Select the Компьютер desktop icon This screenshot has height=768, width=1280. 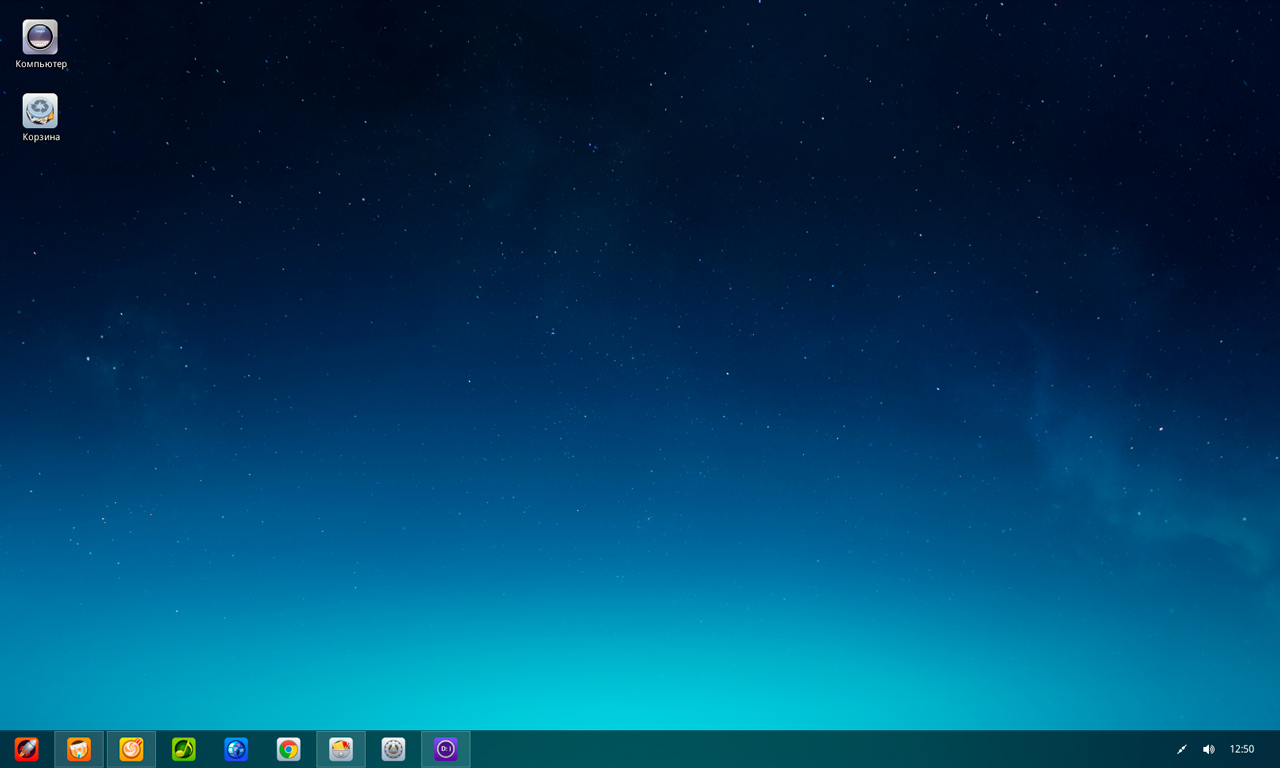pos(40,37)
